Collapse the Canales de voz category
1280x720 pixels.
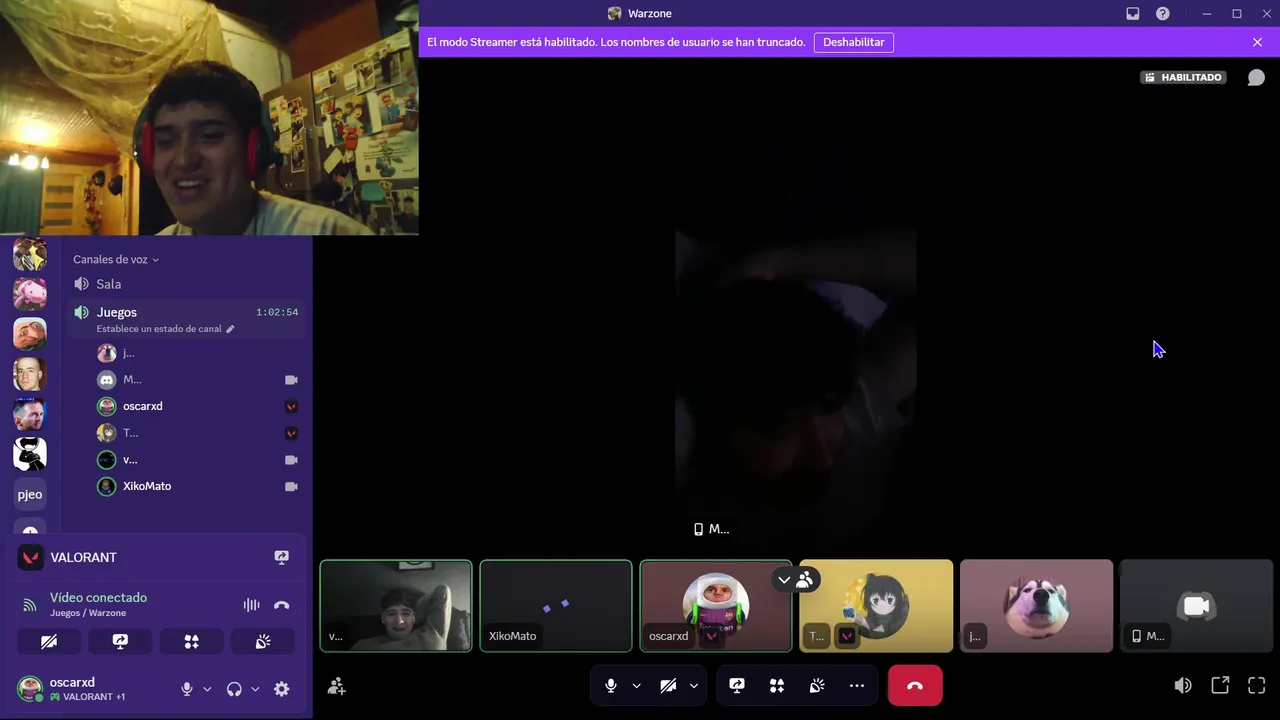click(x=116, y=260)
